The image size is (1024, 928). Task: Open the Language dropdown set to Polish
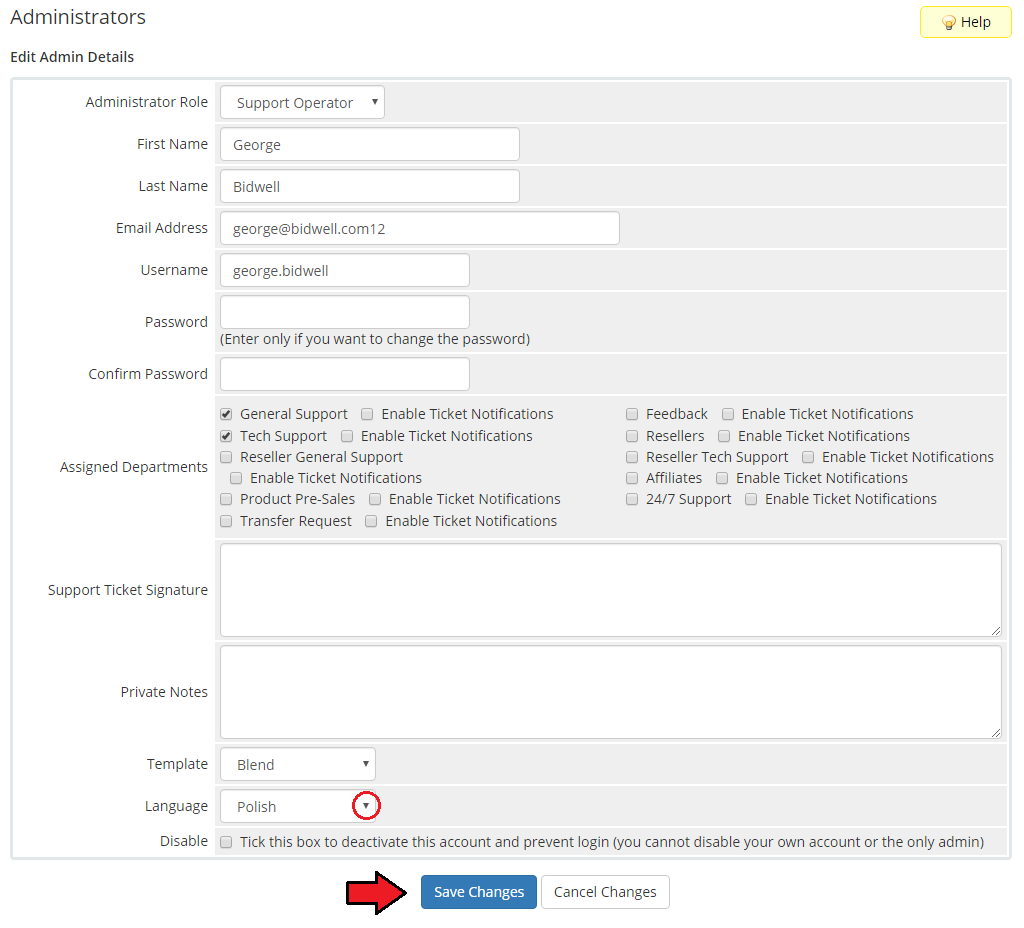point(298,806)
